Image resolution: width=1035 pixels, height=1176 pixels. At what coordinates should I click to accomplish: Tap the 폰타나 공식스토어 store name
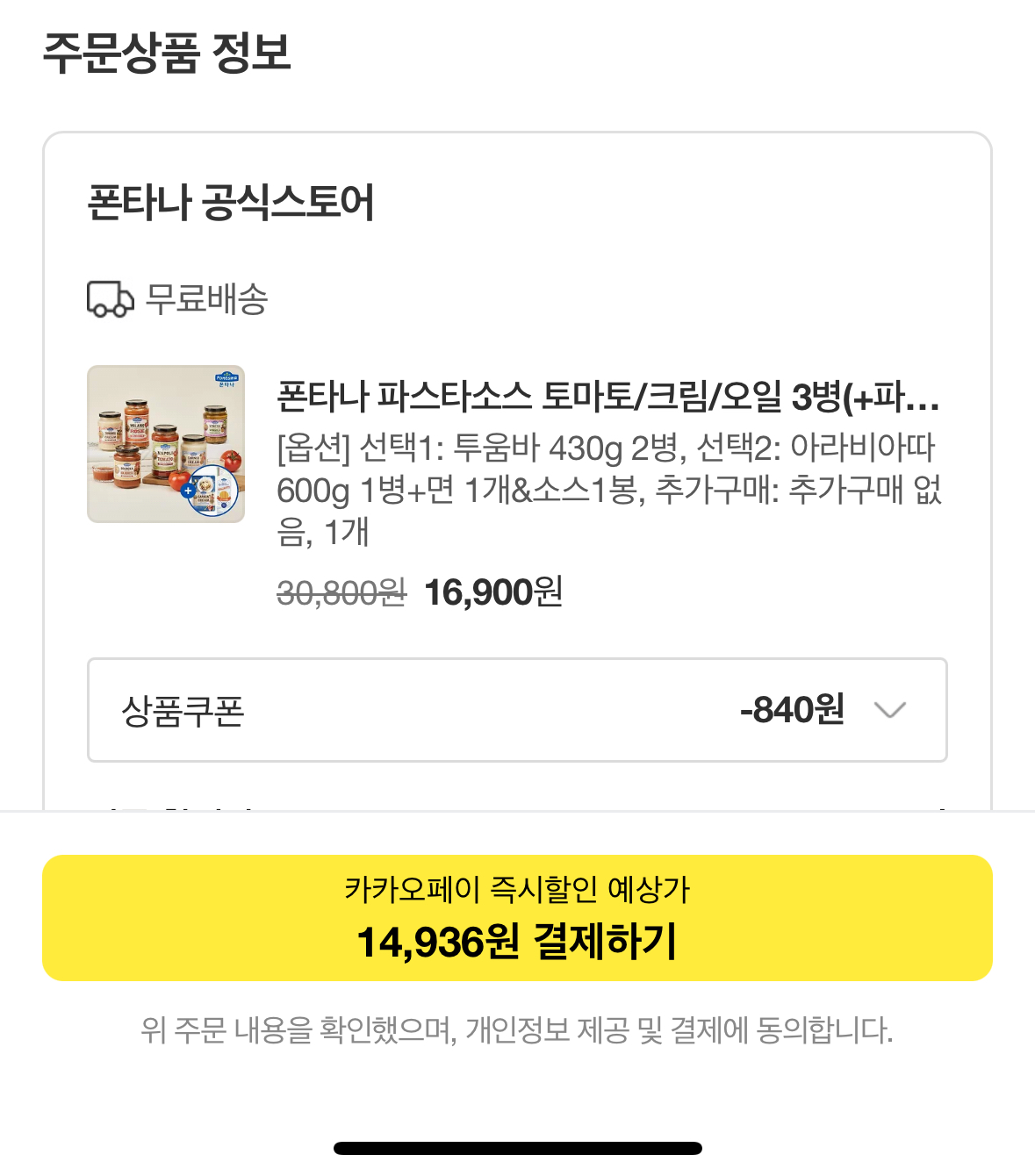(231, 203)
